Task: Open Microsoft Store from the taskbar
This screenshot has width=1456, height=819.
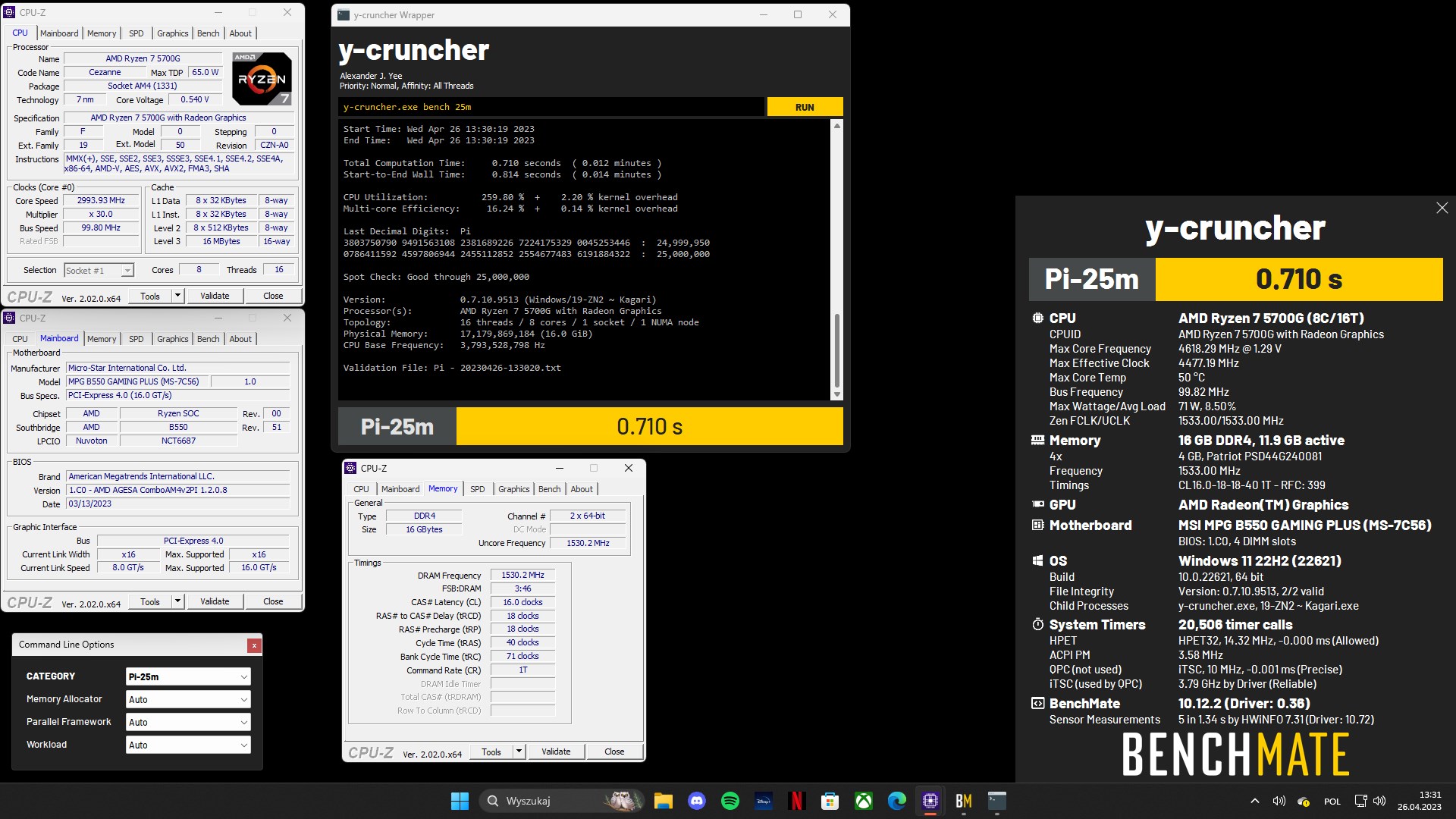Action: 830,801
